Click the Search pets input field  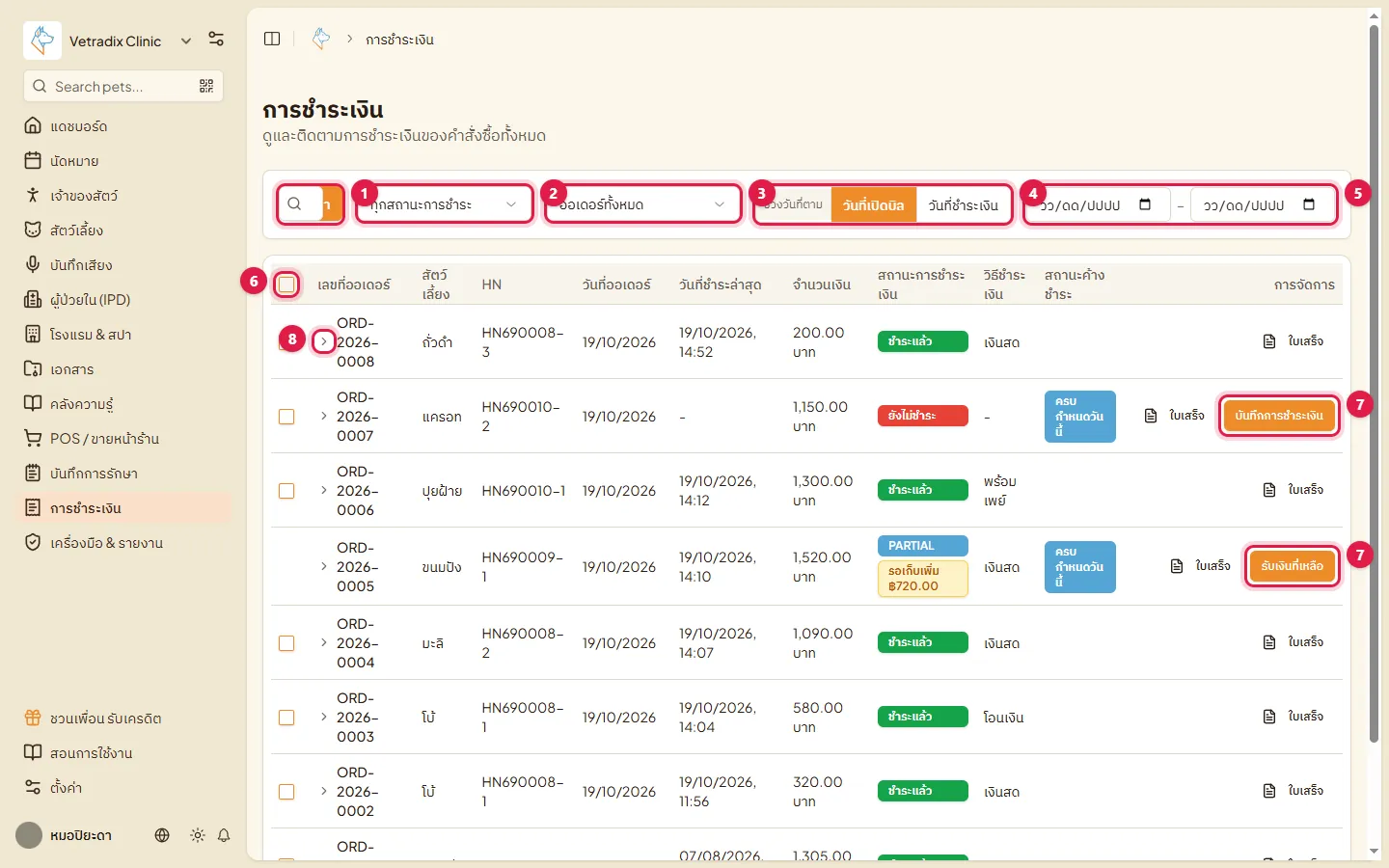pos(123,86)
